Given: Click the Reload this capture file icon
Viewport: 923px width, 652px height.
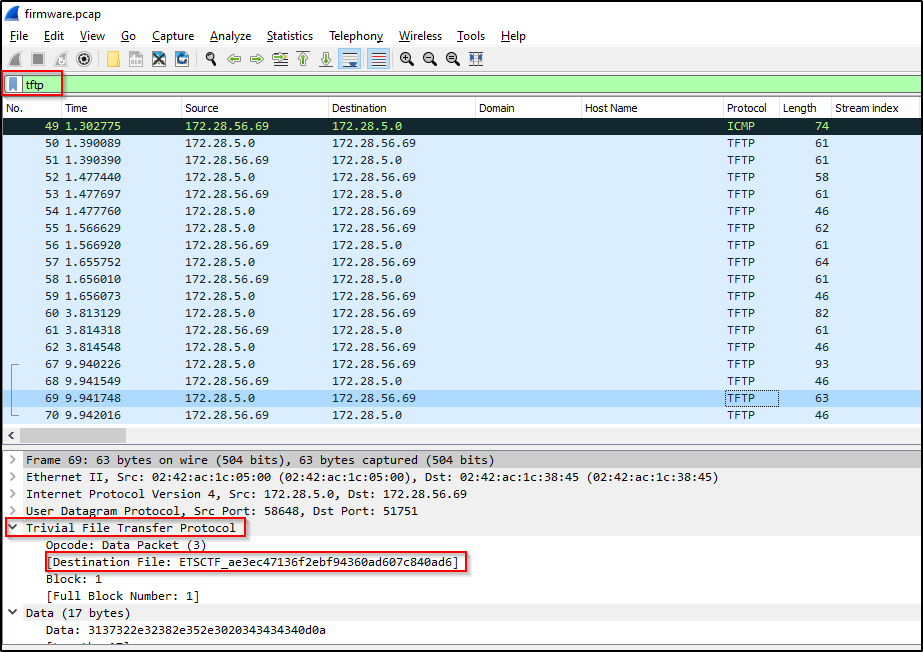Looking at the screenshot, I should click(x=182, y=58).
